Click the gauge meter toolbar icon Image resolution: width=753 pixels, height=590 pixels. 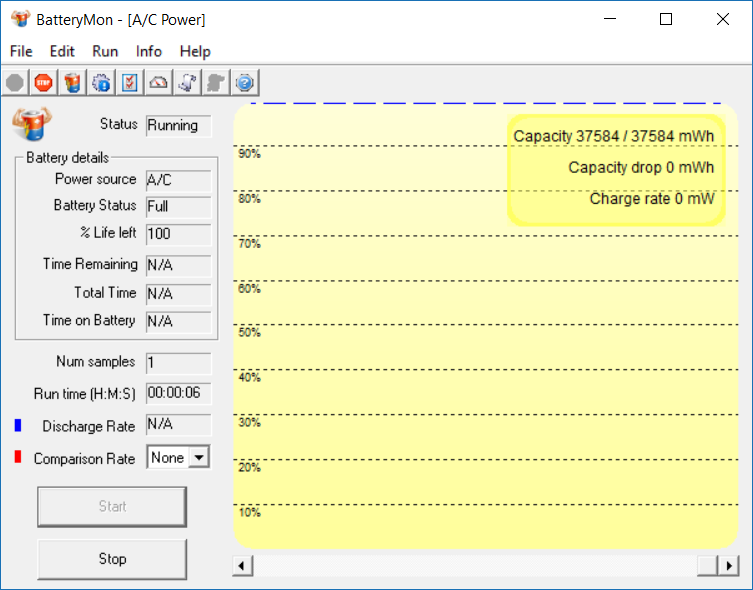point(159,83)
